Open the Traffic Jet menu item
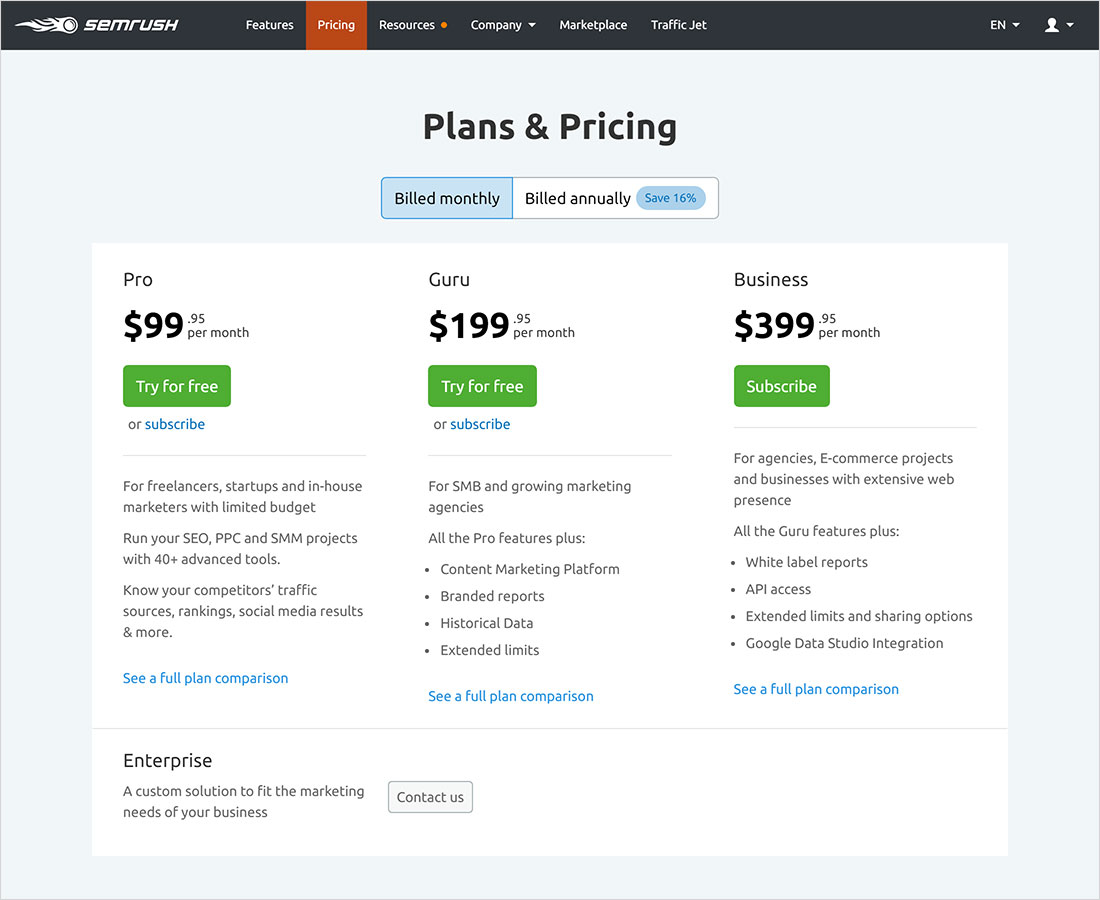 (x=678, y=25)
